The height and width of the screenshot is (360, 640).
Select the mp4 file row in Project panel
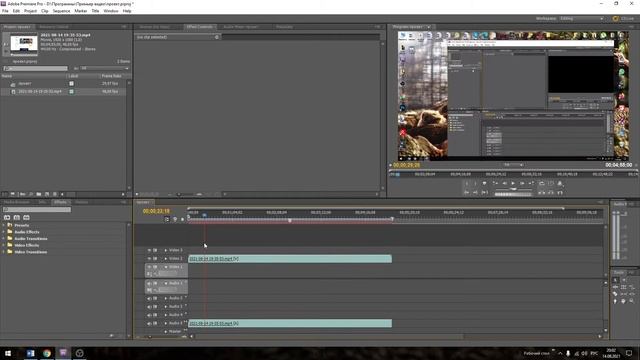pyautogui.click(x=63, y=91)
